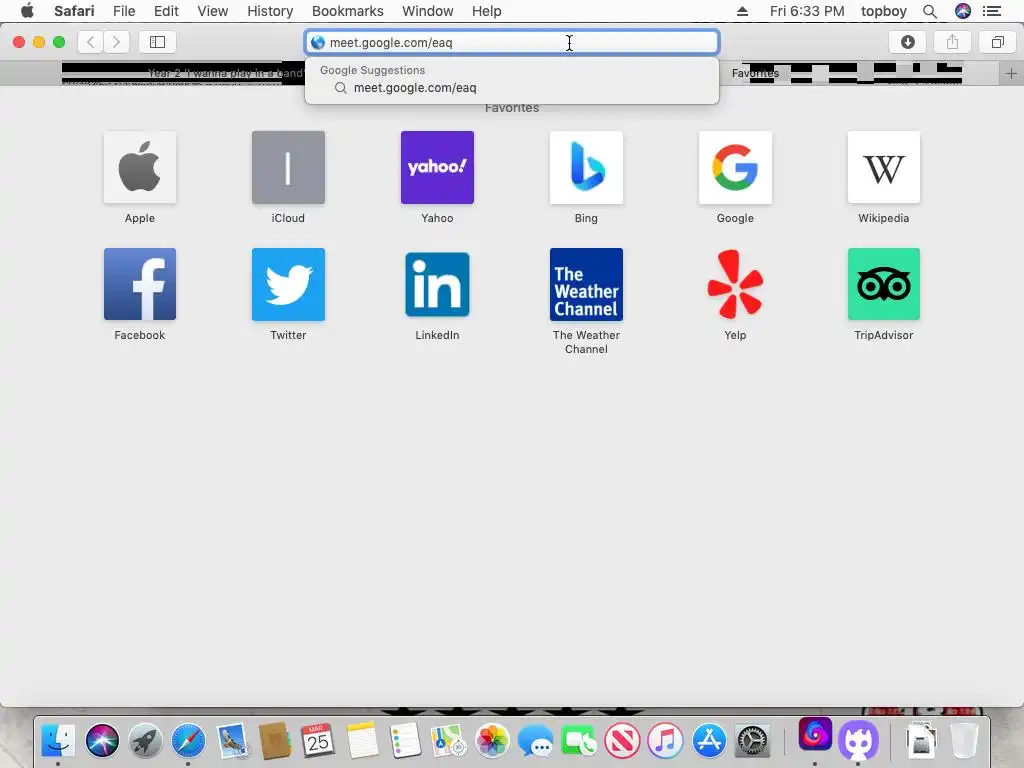The image size is (1024, 768).
Task: Go back with the back arrow button
Action: 91,42
